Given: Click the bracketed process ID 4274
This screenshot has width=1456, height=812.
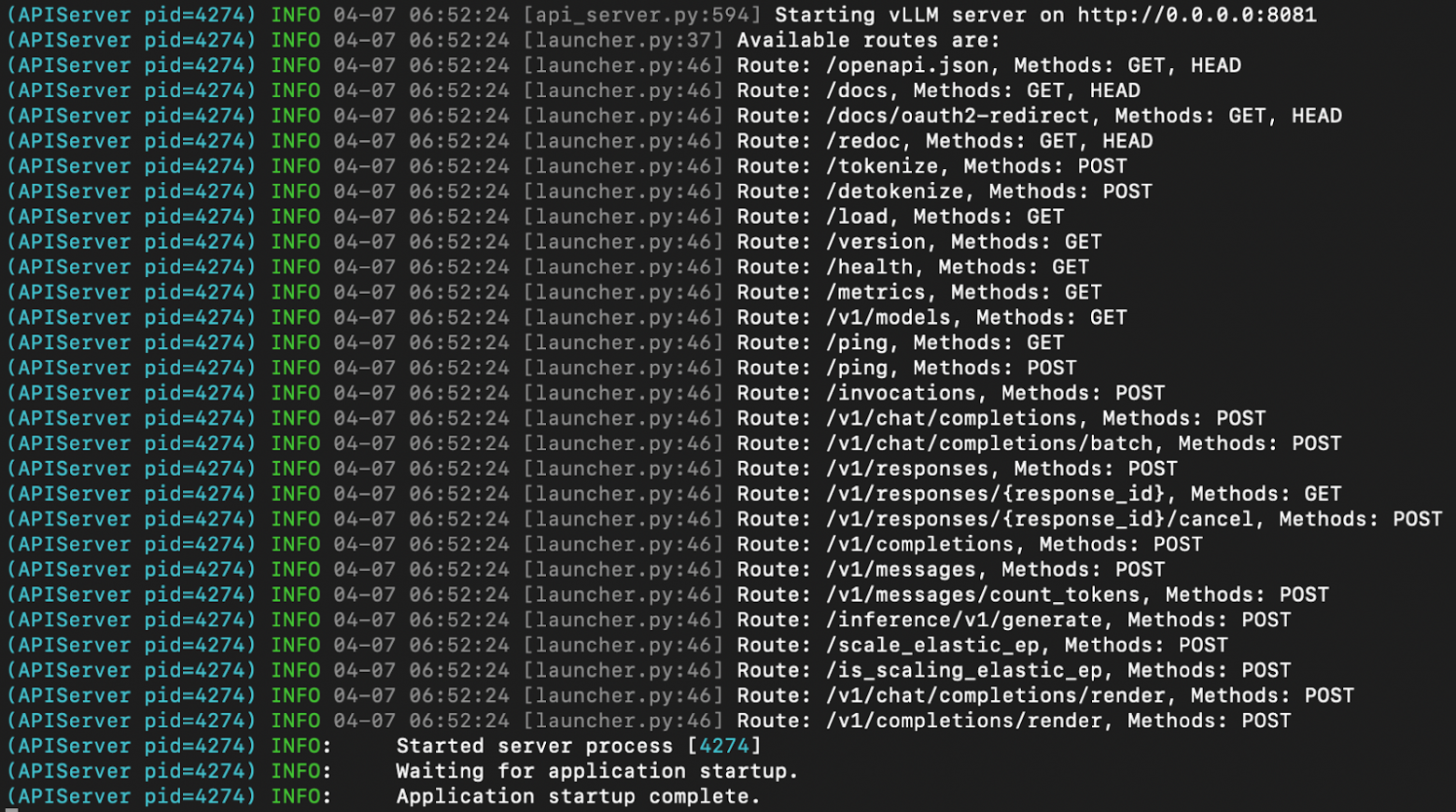Looking at the screenshot, I should click(x=724, y=746).
